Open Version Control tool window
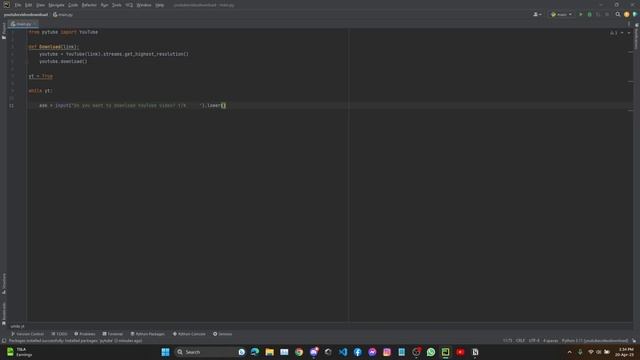 [x=27, y=334]
